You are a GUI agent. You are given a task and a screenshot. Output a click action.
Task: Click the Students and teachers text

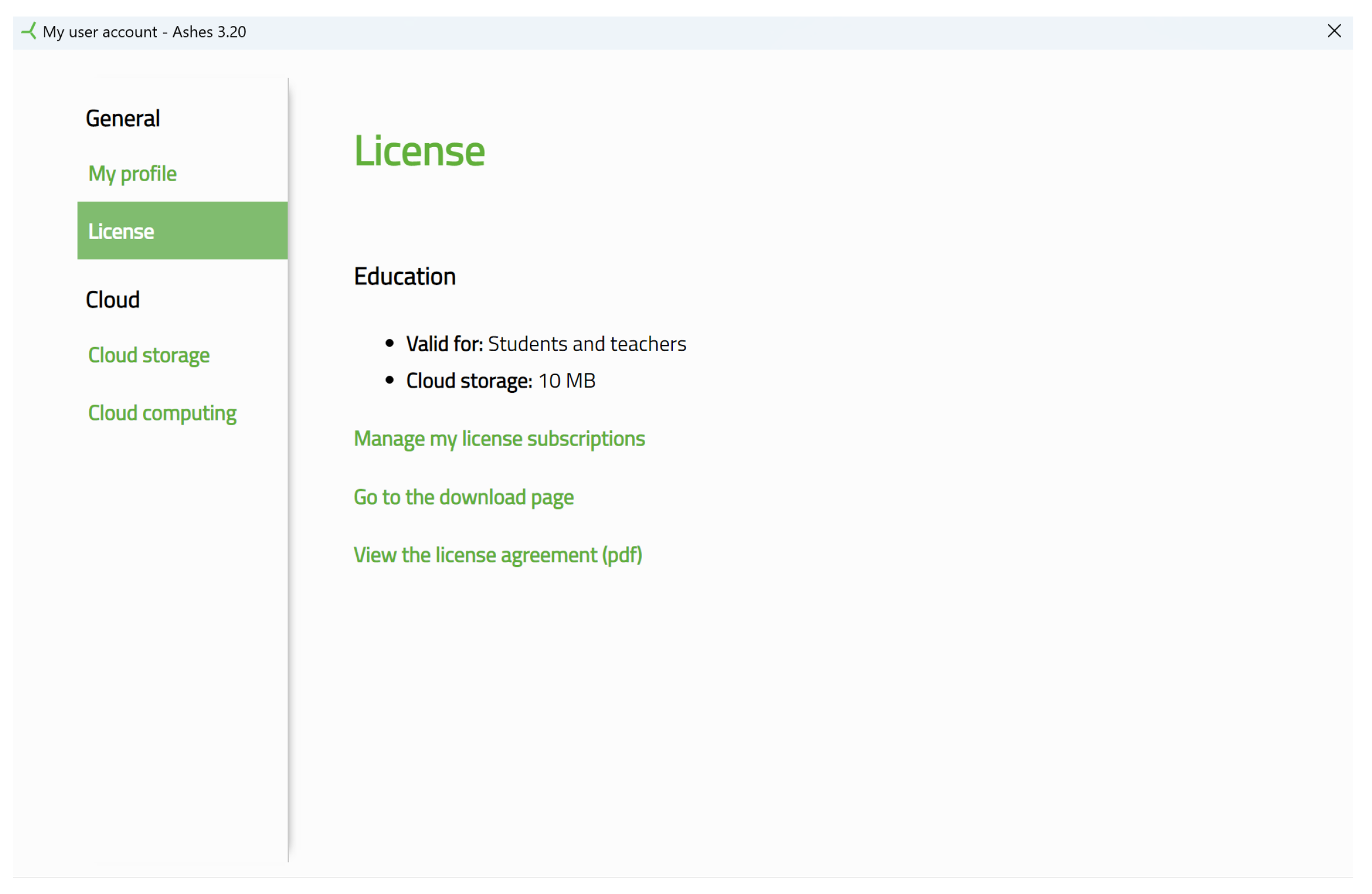click(587, 343)
